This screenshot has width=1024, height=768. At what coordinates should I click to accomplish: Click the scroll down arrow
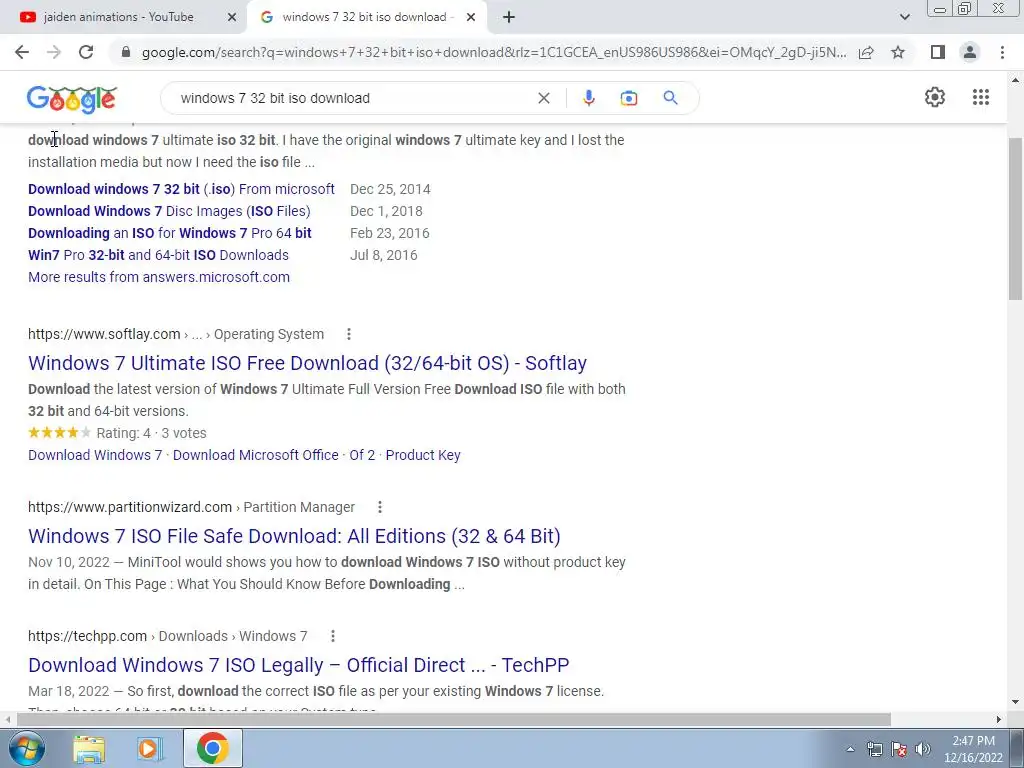[x=1015, y=702]
